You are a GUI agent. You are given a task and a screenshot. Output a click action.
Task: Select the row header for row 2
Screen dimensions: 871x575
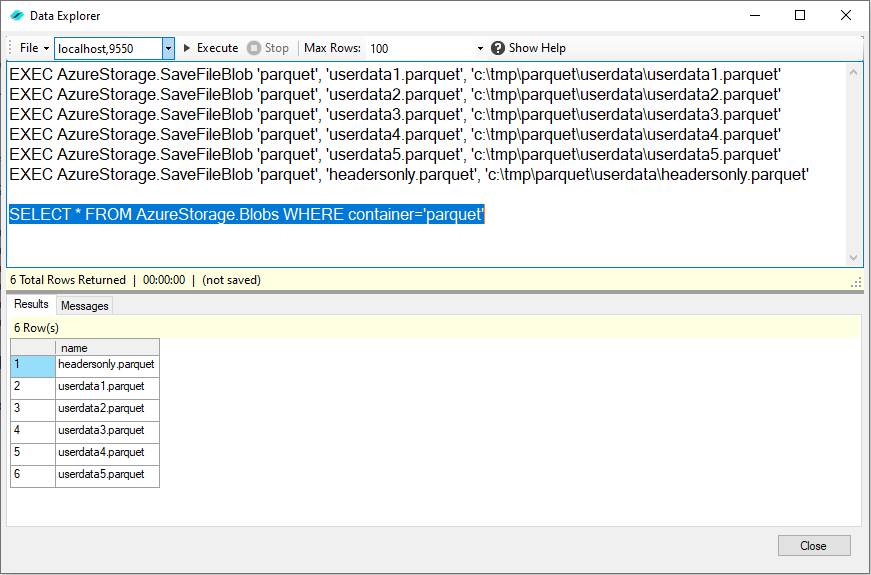coord(33,388)
